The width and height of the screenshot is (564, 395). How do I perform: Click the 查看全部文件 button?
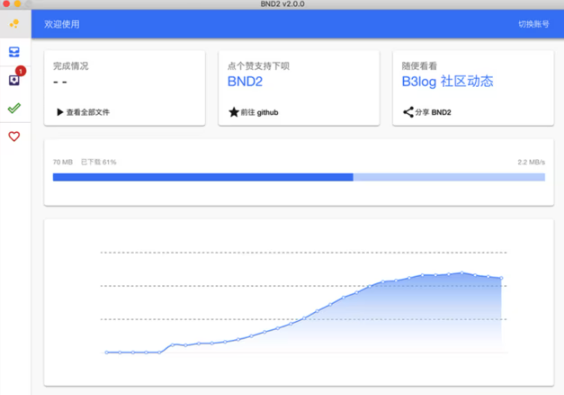pyautogui.click(x=83, y=112)
